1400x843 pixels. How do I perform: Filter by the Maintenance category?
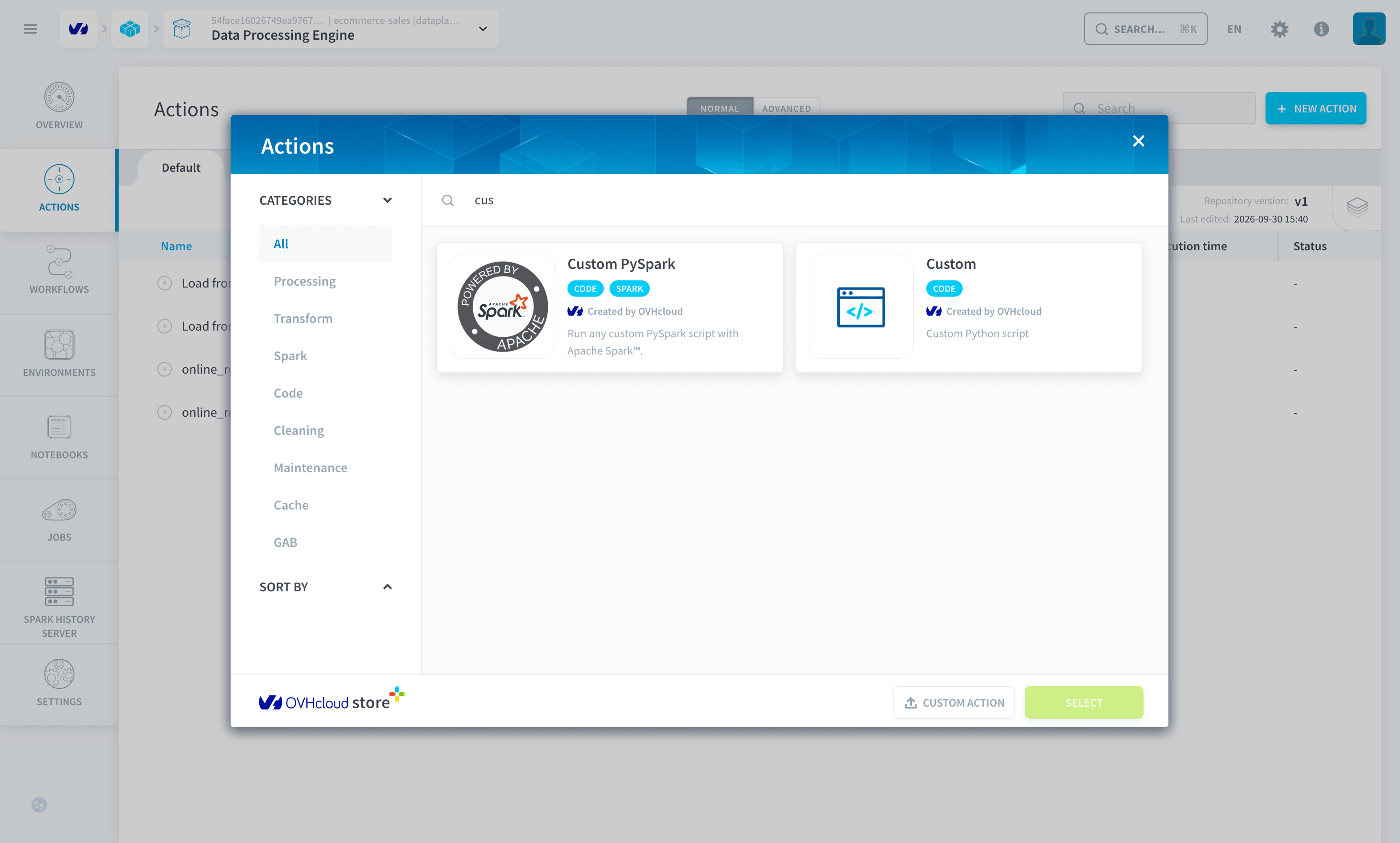[x=310, y=467]
